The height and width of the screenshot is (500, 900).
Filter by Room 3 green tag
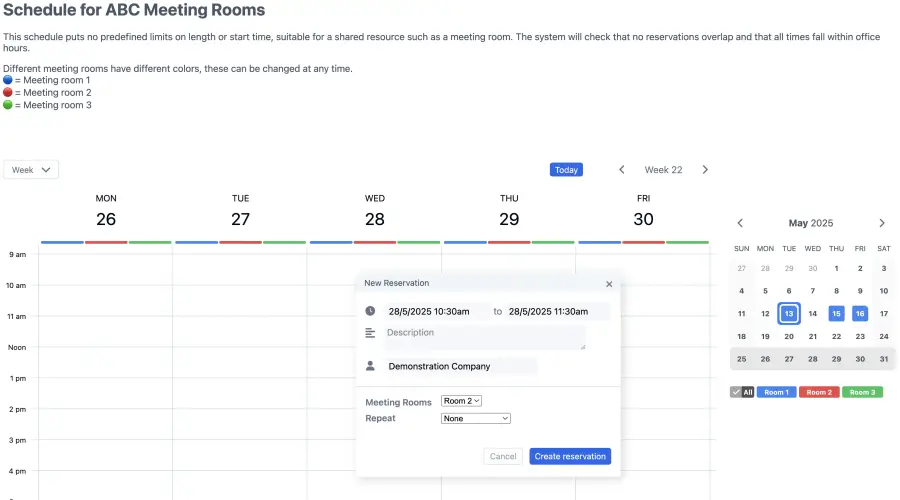tap(862, 392)
